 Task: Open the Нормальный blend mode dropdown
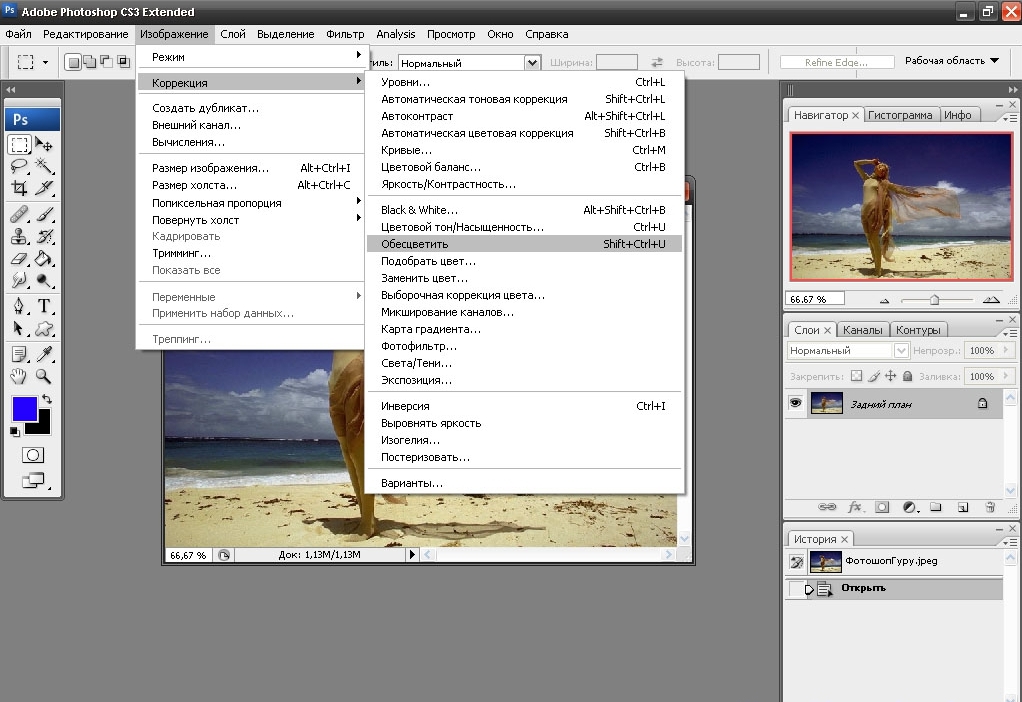pos(847,351)
